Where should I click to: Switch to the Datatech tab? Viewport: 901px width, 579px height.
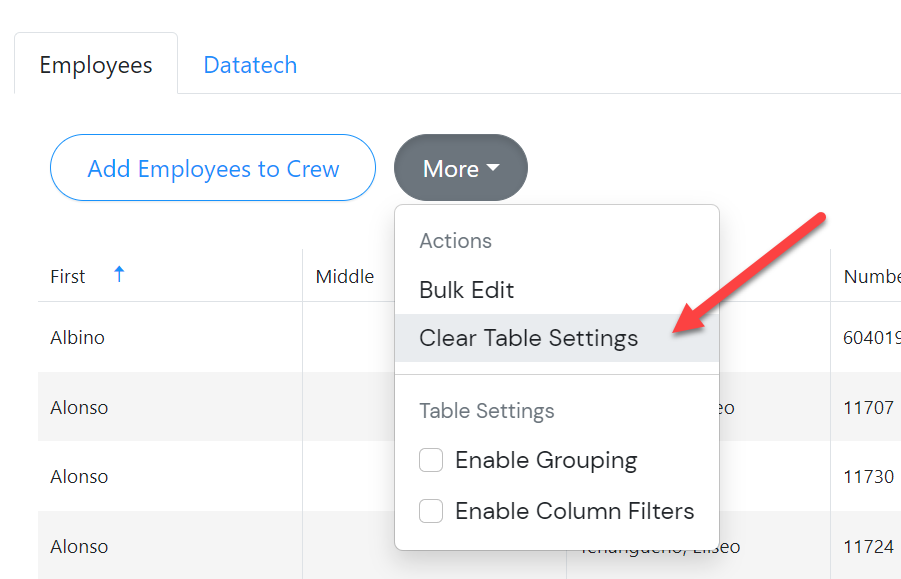click(x=250, y=65)
